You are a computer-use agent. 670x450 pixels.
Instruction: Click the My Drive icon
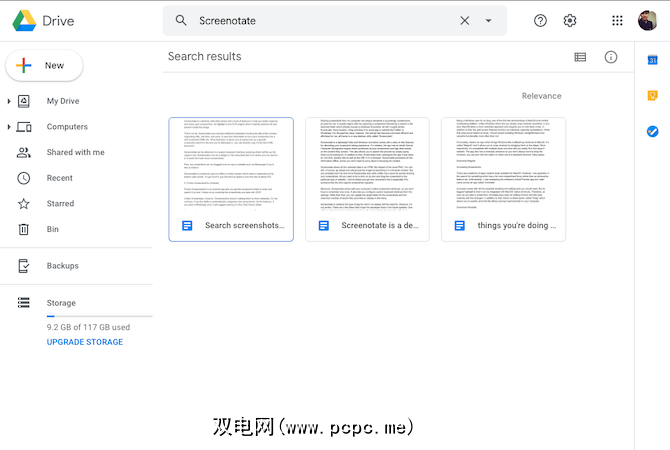click(x=24, y=101)
